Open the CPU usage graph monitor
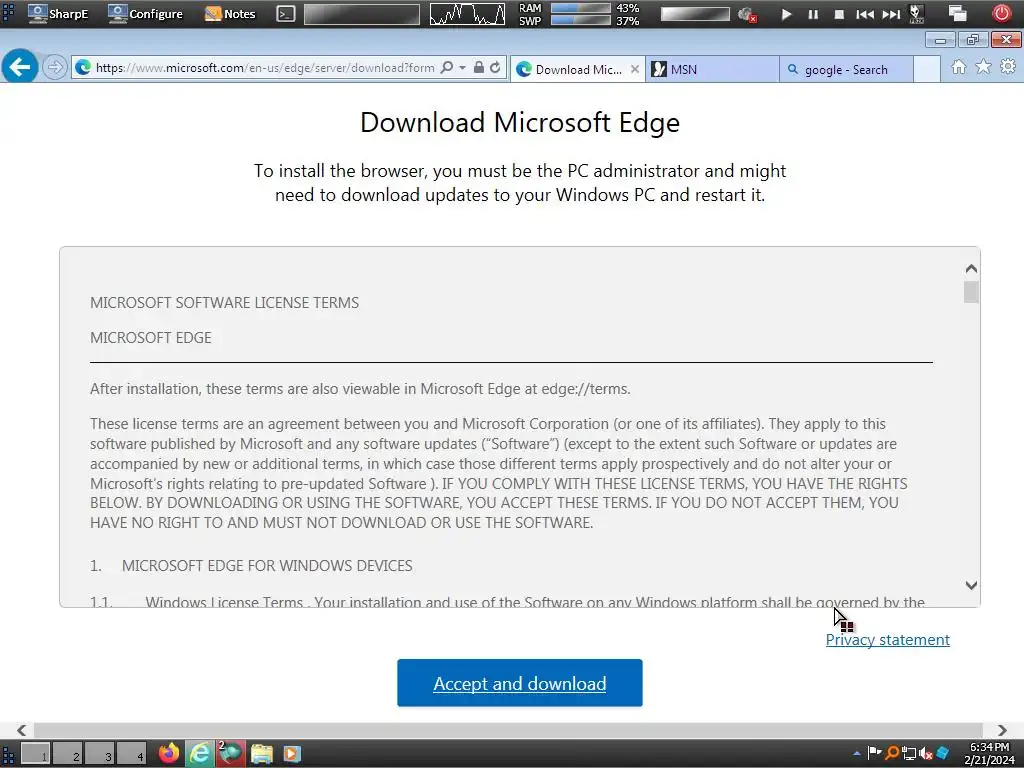1024x768 pixels. coord(467,14)
